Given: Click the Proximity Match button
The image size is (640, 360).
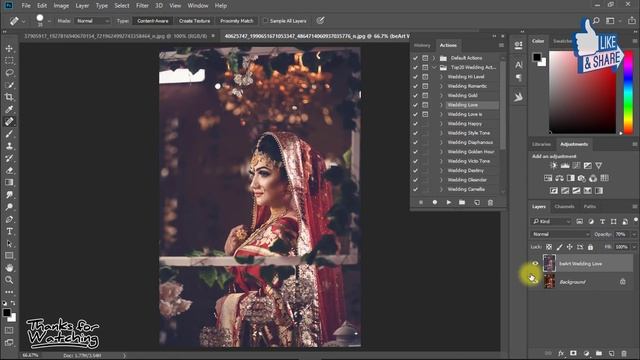Looking at the screenshot, I should pos(237,21).
